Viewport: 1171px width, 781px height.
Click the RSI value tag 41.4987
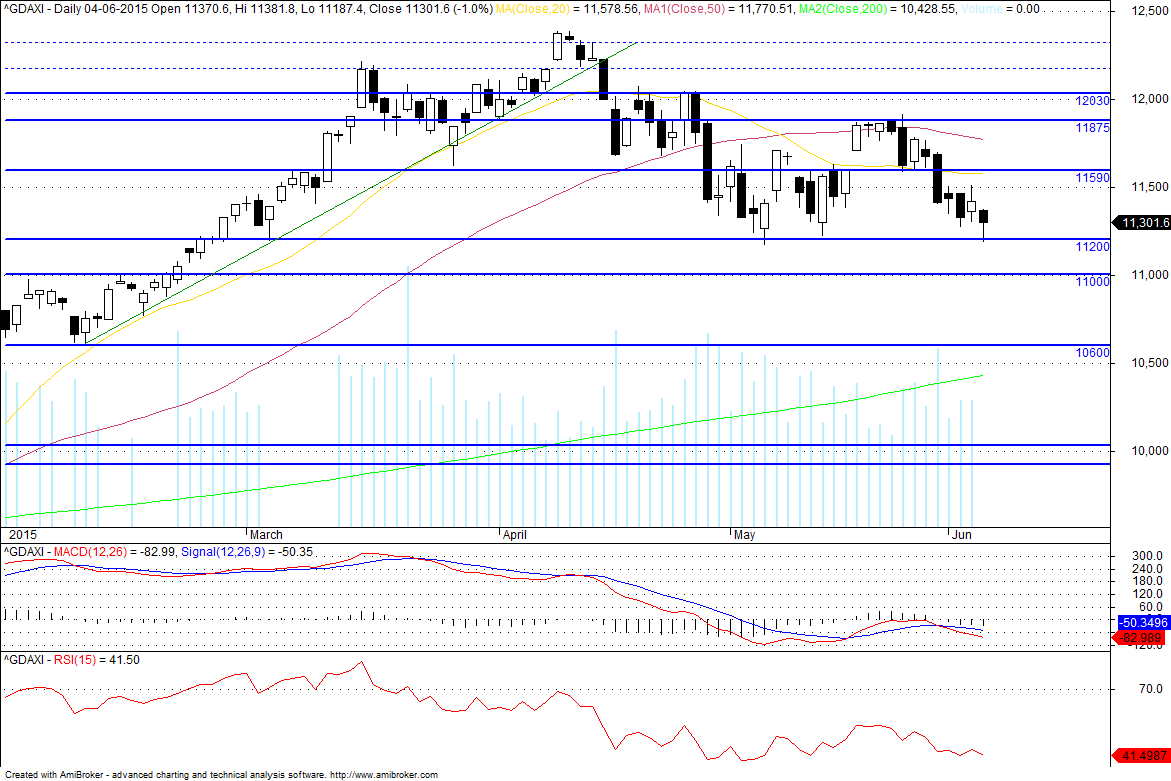(1142, 756)
